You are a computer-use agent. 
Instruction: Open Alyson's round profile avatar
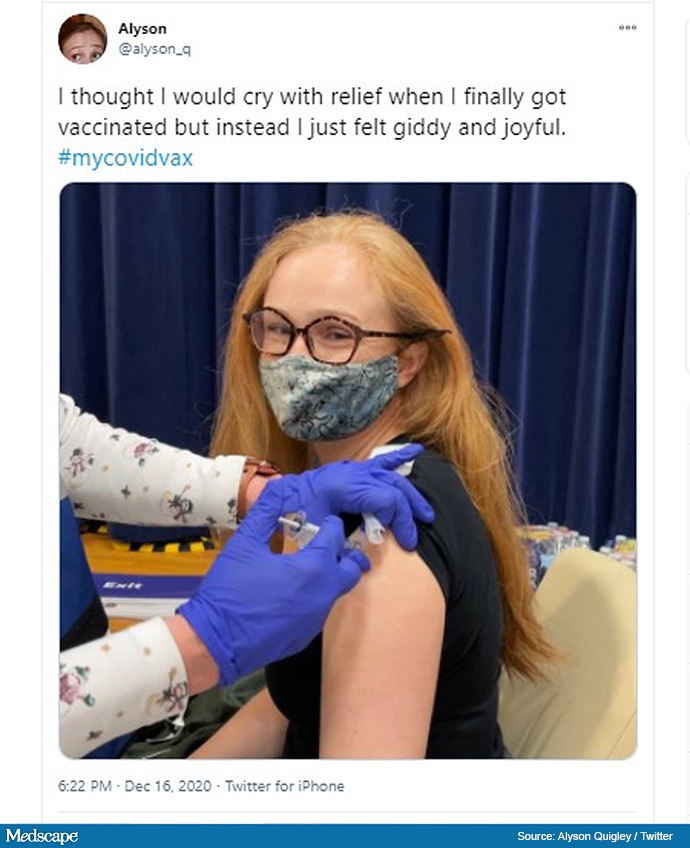[82, 39]
